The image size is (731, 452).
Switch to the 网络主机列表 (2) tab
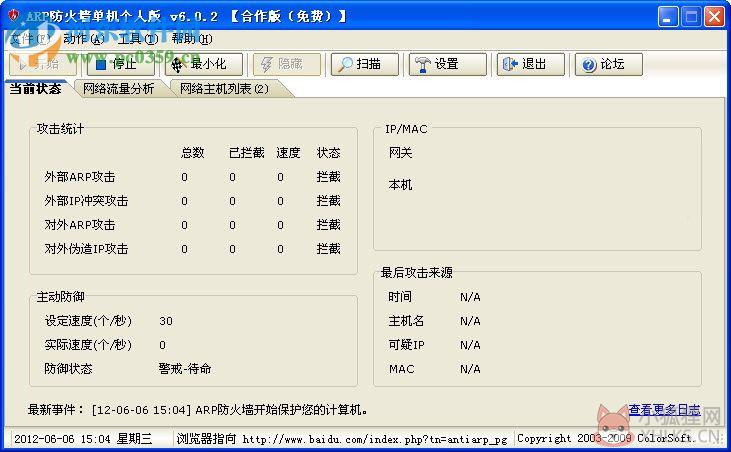tap(224, 89)
